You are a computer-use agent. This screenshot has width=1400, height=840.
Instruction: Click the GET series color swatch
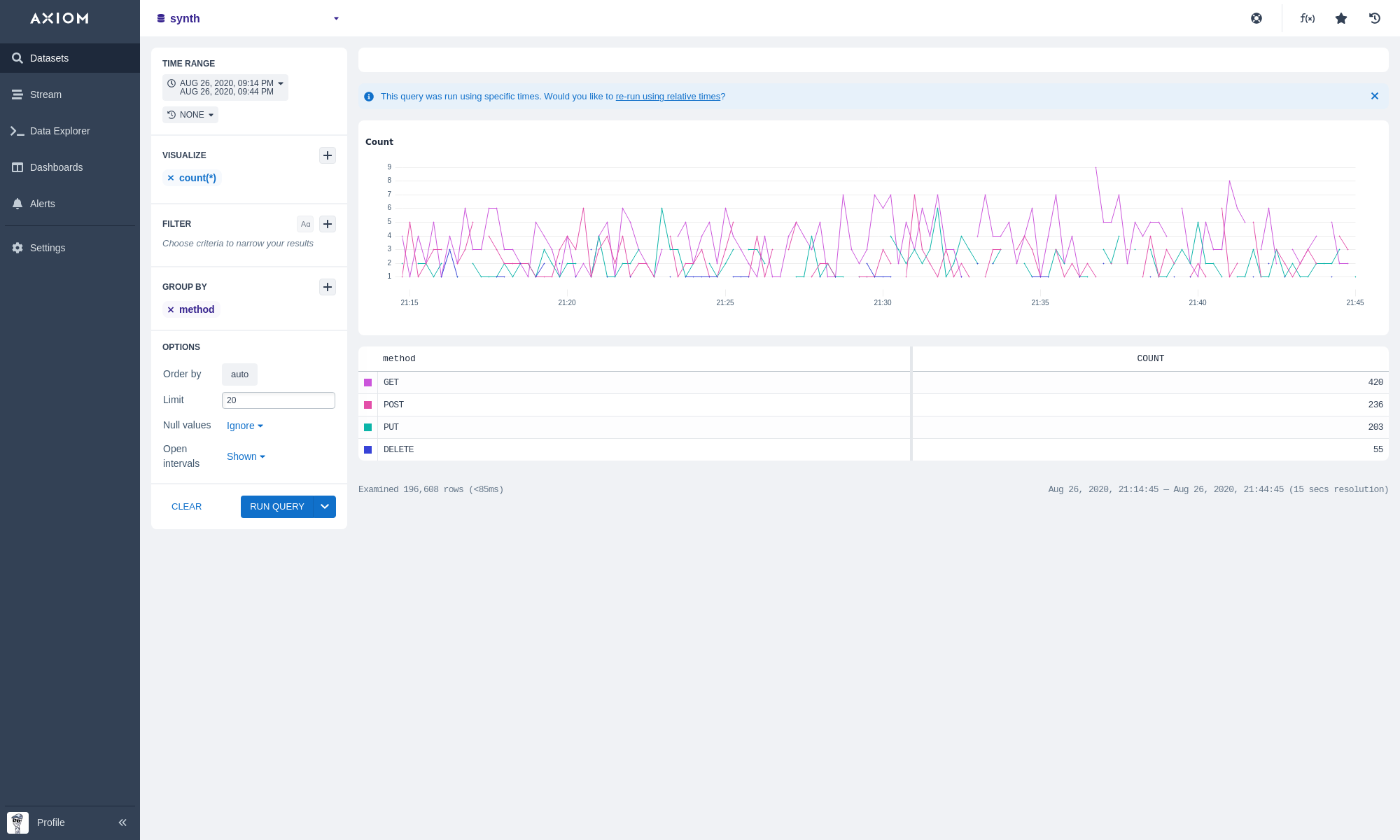click(368, 382)
